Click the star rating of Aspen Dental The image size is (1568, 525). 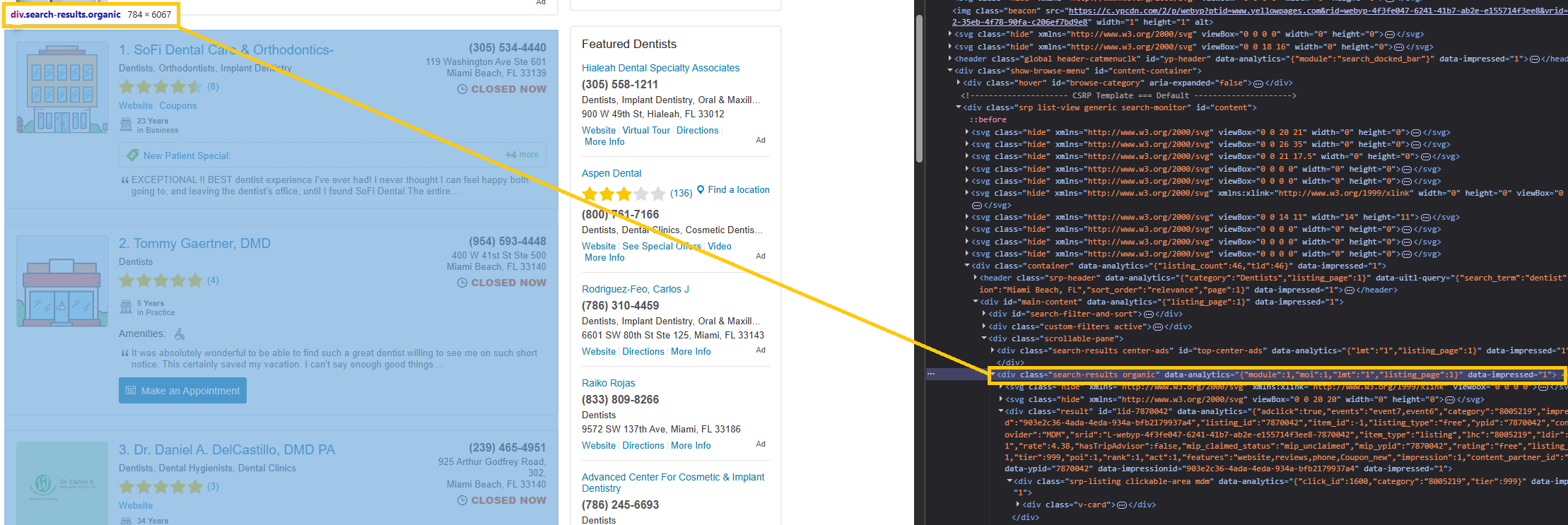tap(623, 194)
